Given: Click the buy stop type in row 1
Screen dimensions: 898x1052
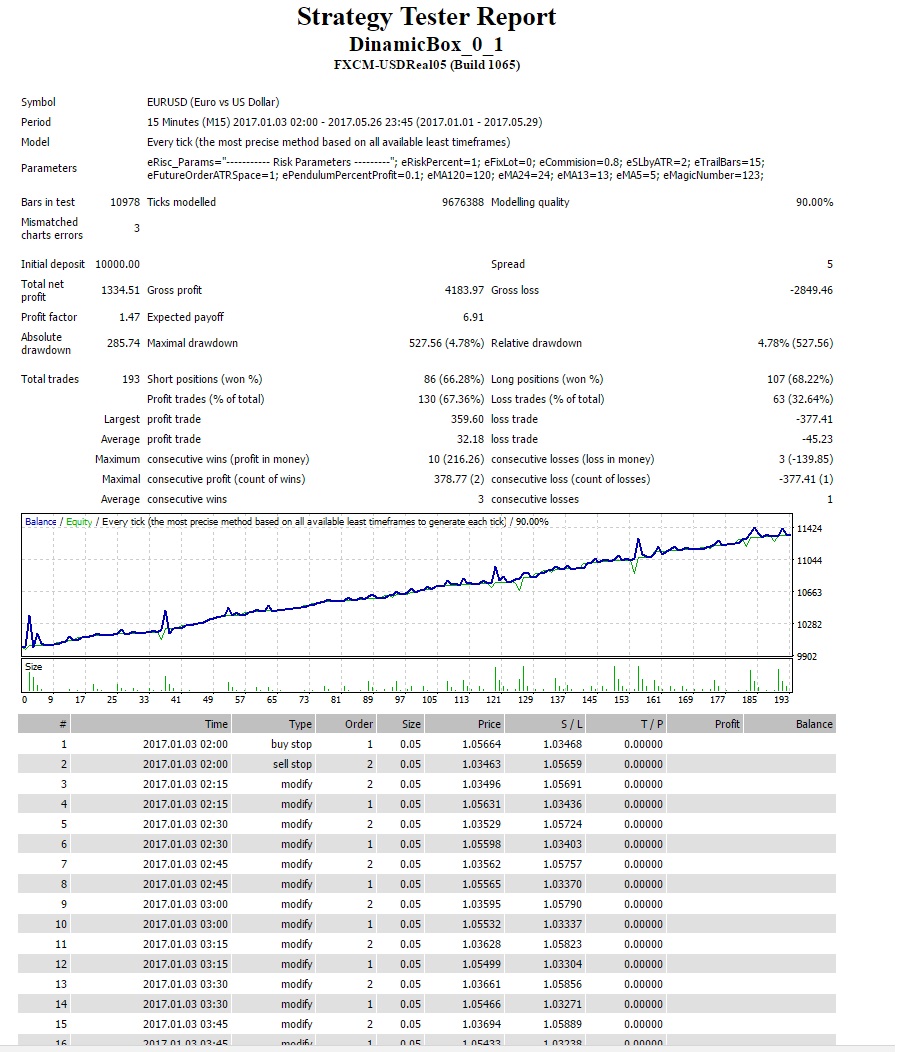Looking at the screenshot, I should tap(291, 744).
